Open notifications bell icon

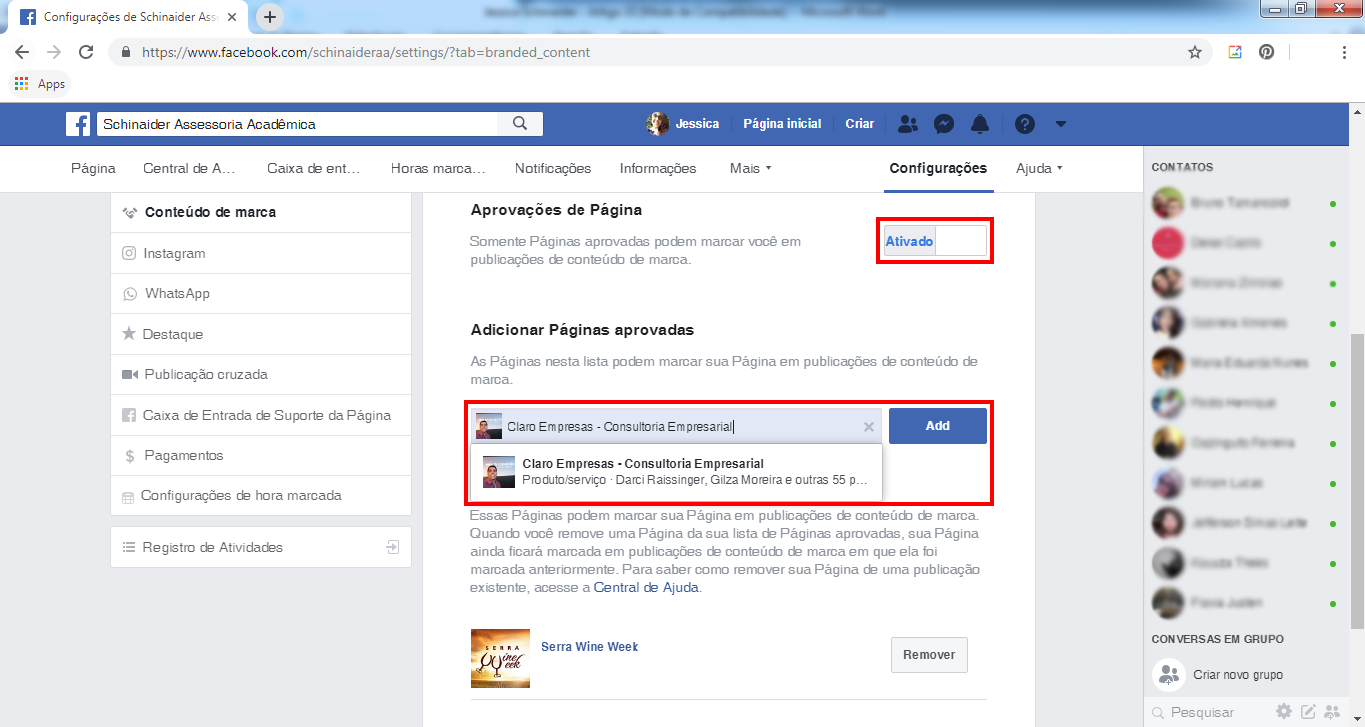[980, 124]
